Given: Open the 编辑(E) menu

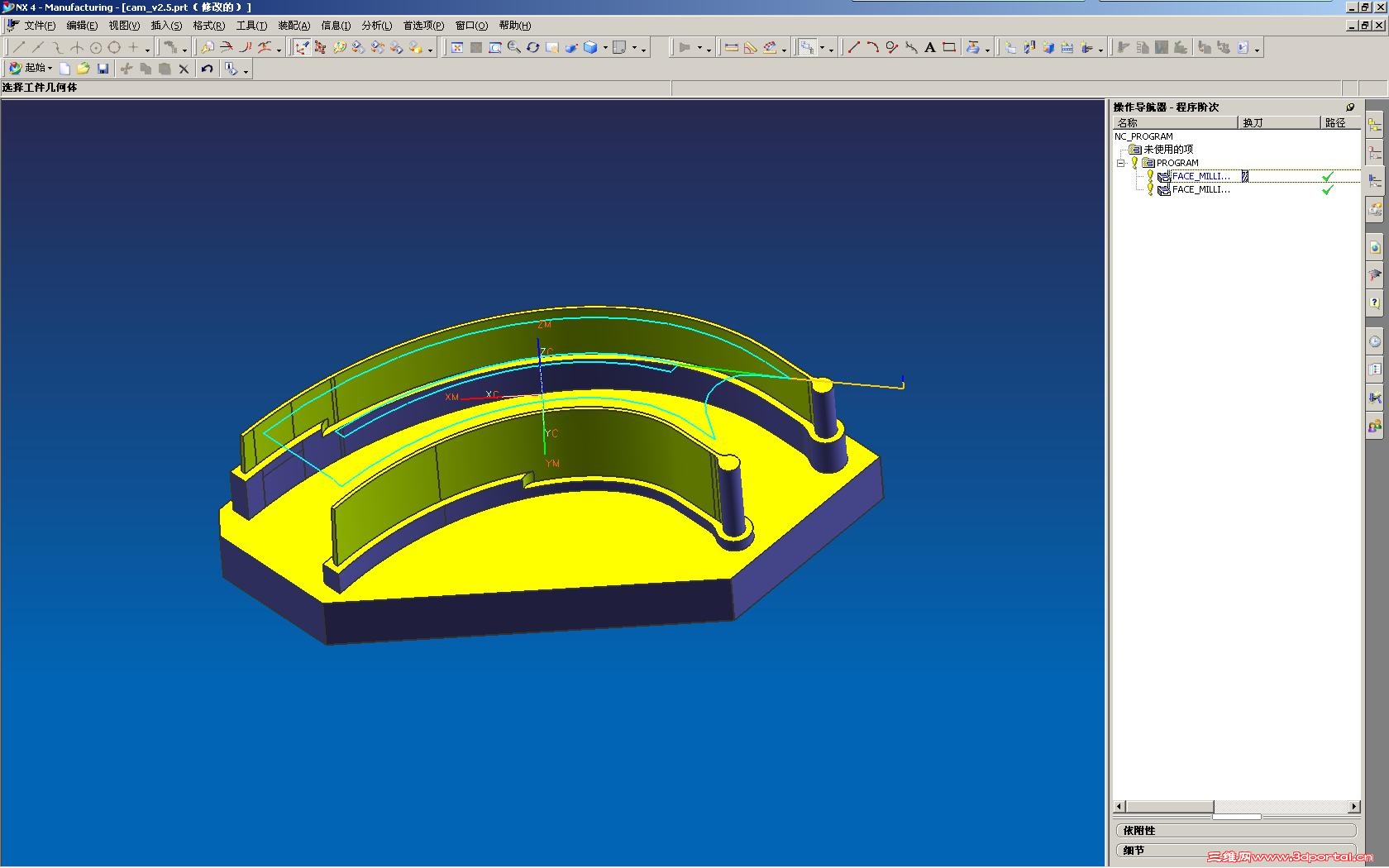Looking at the screenshot, I should [82, 26].
